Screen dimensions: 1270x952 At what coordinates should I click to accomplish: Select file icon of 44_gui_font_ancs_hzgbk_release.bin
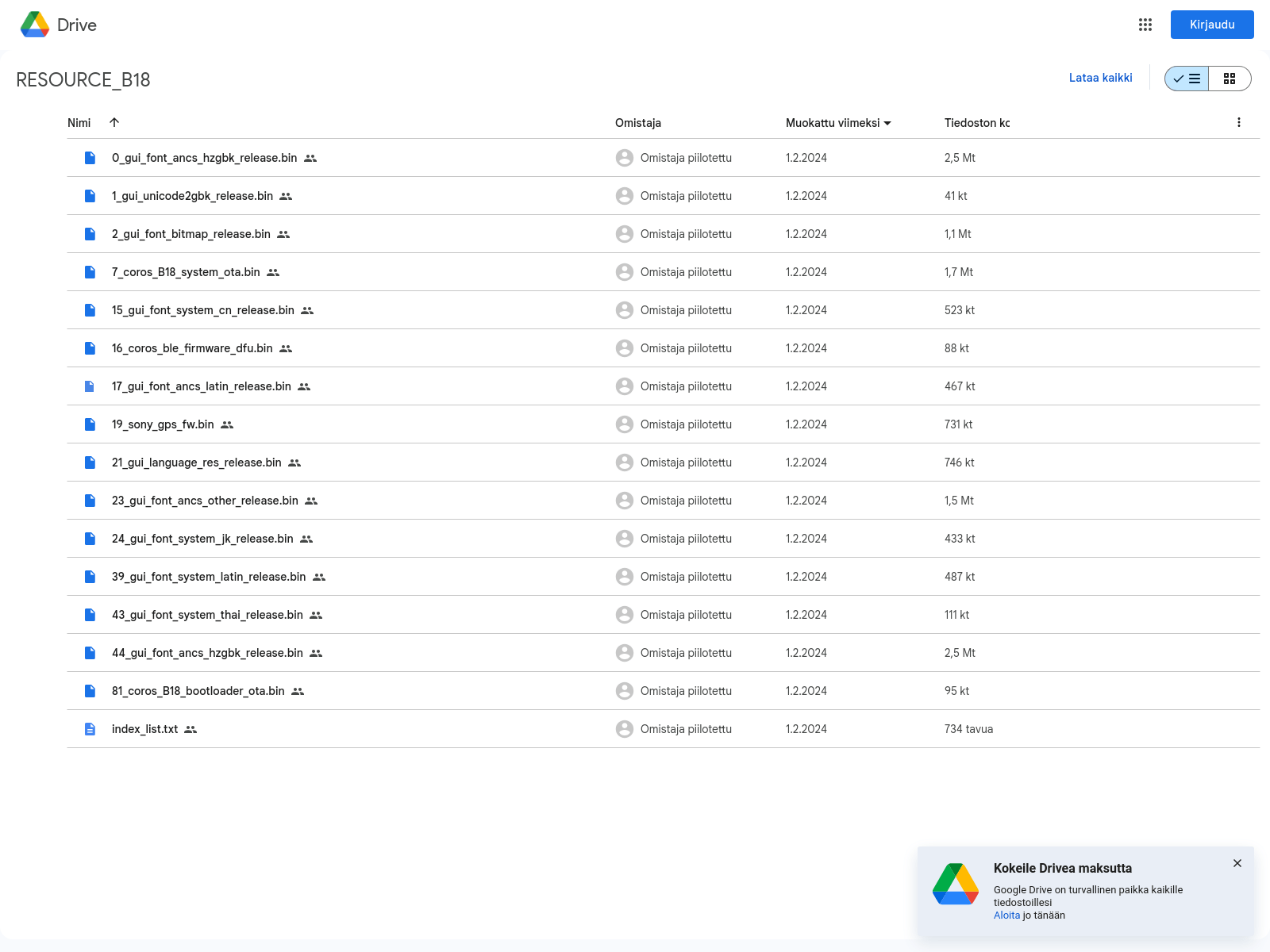click(x=90, y=653)
